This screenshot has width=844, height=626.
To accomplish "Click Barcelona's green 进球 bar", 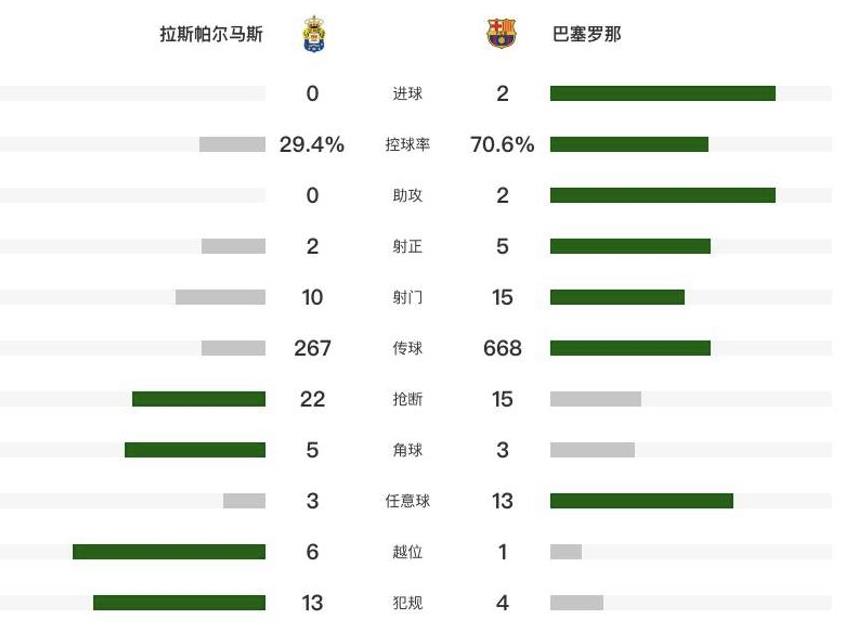I will [x=662, y=94].
